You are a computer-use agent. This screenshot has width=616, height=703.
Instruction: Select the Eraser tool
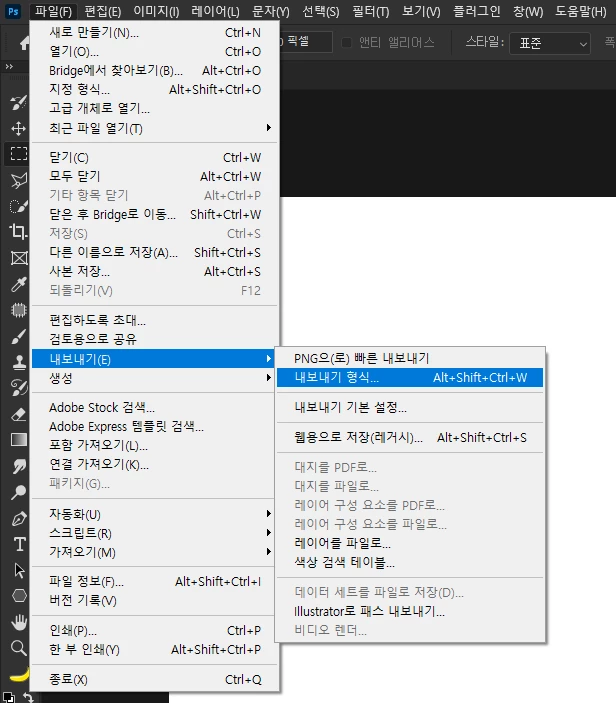click(x=18, y=414)
